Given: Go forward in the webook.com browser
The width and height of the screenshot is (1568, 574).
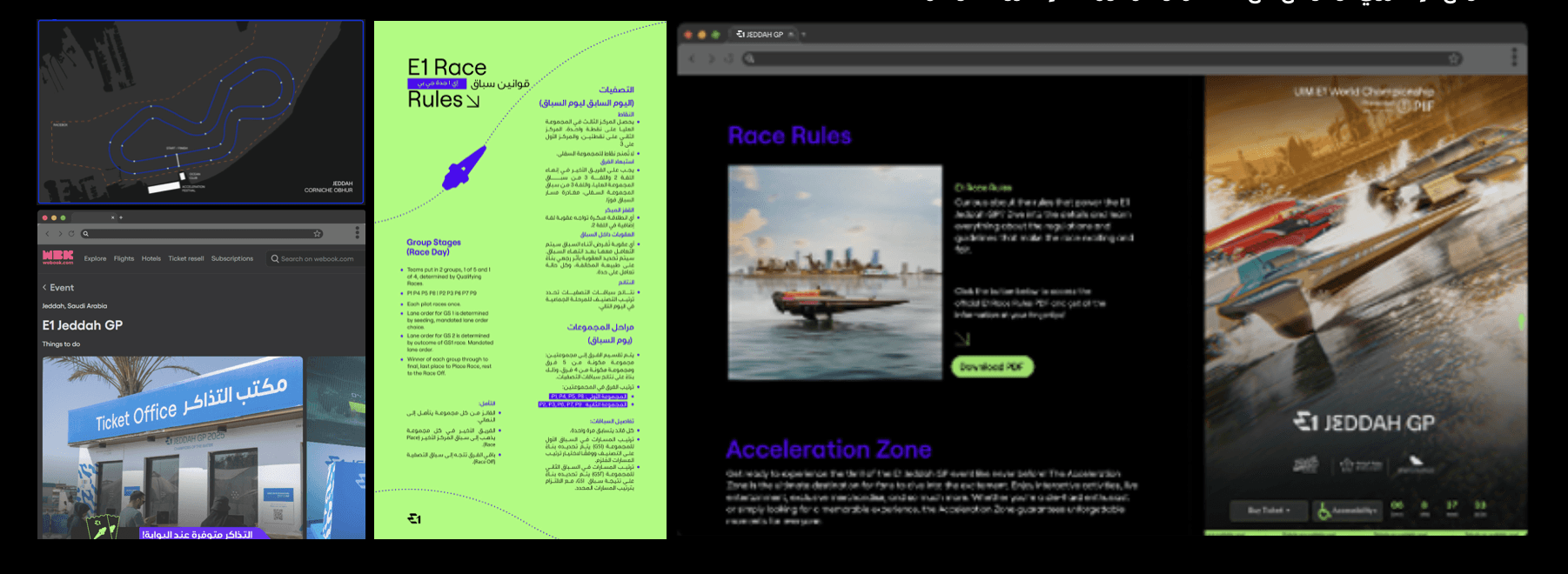Looking at the screenshot, I should tap(59, 233).
